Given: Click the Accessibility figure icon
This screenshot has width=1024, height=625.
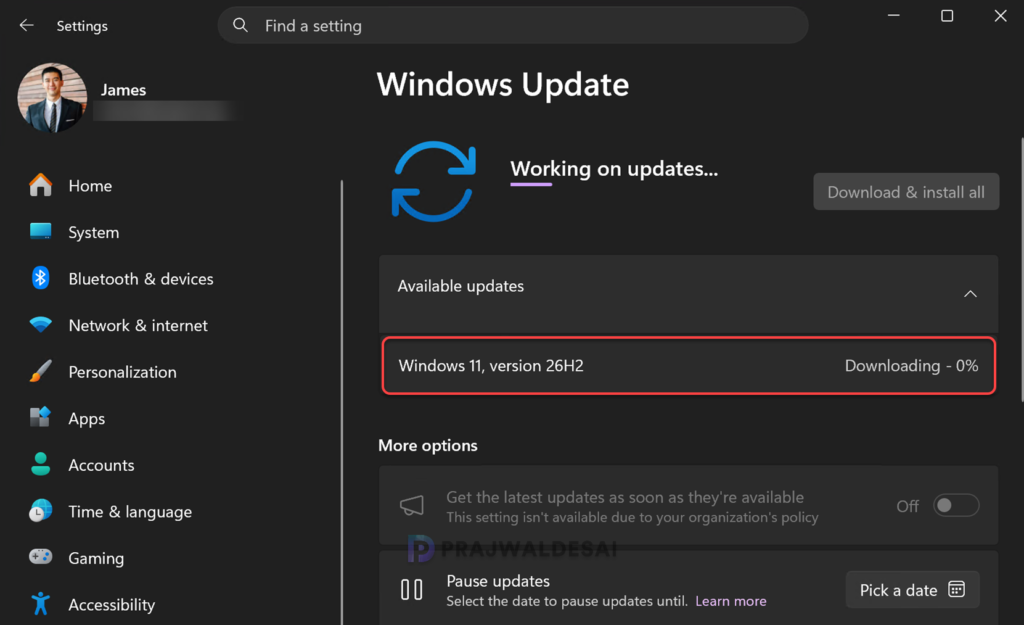Looking at the screenshot, I should (40, 603).
